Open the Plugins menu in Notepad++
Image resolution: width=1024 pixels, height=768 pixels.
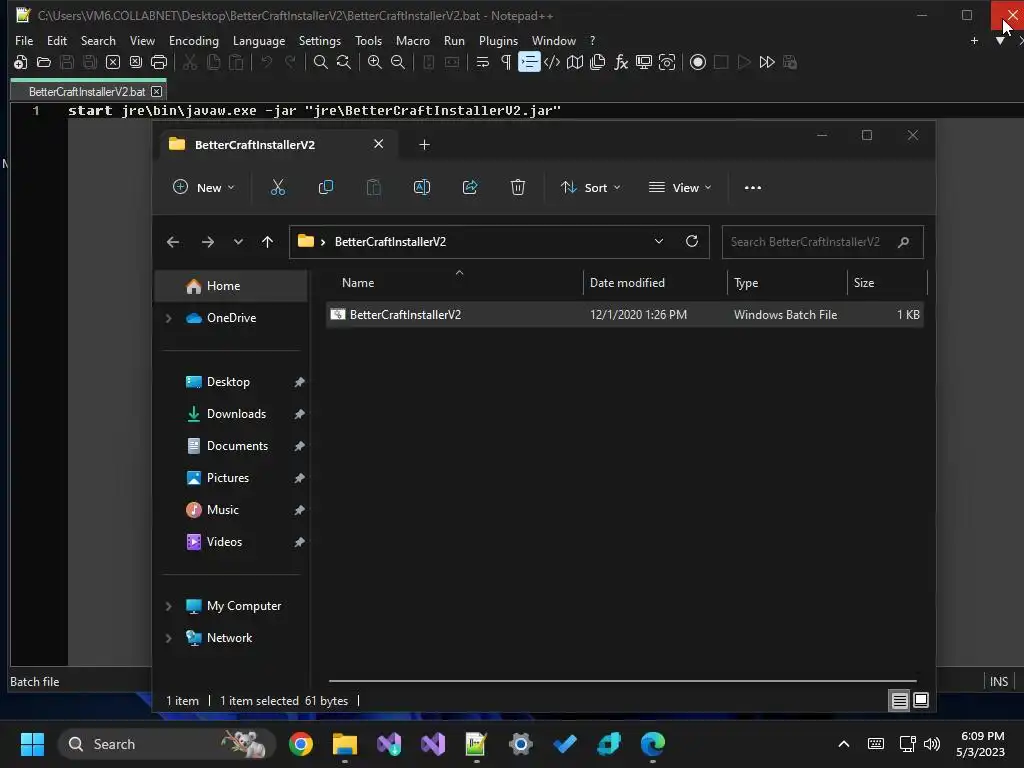click(x=498, y=40)
